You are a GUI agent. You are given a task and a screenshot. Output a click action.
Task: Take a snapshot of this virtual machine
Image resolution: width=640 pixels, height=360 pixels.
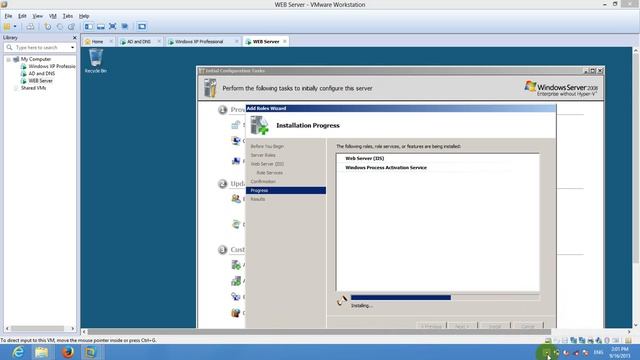[x=48, y=27]
